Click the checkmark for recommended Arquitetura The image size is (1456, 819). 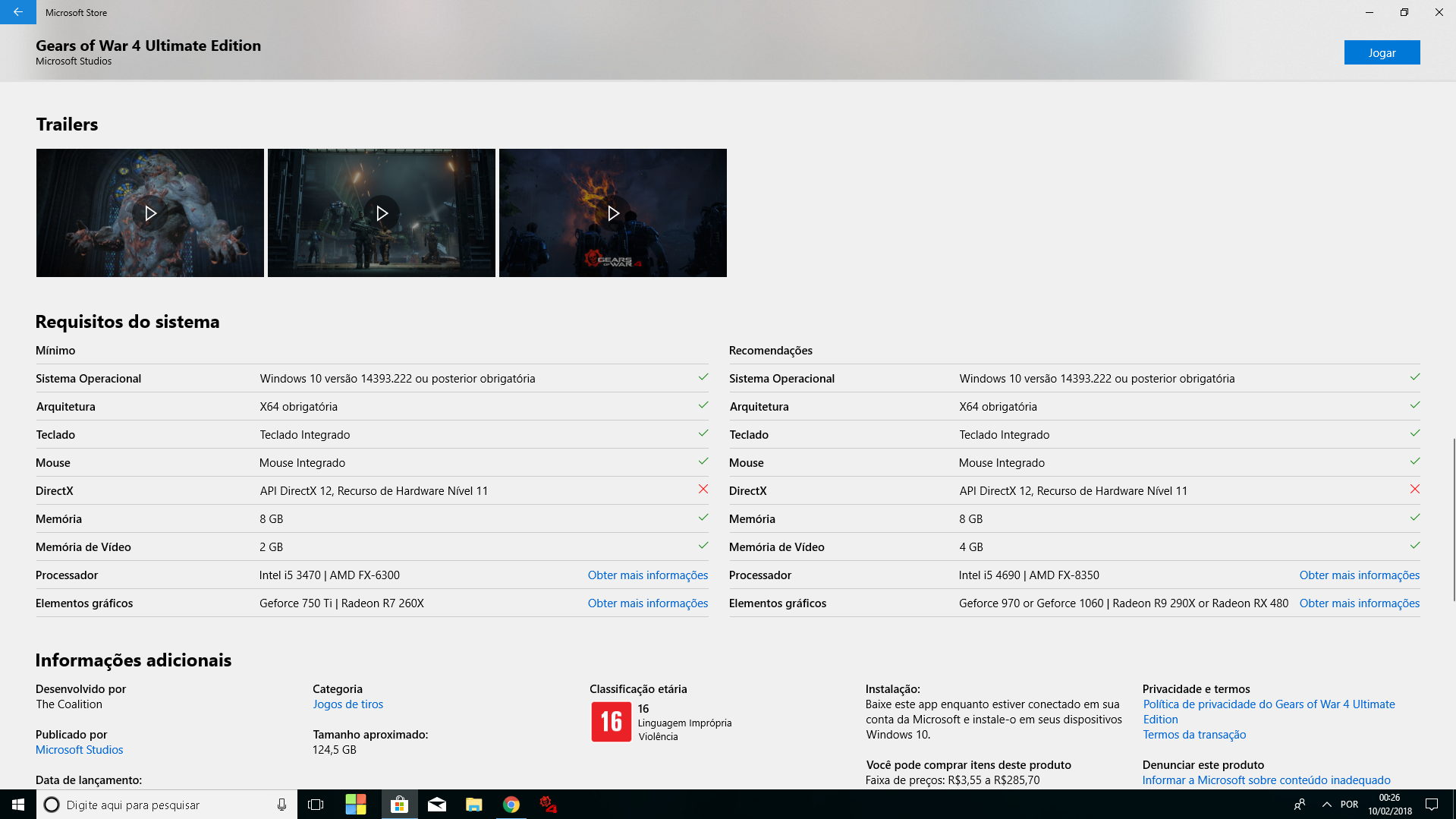[x=1415, y=405]
